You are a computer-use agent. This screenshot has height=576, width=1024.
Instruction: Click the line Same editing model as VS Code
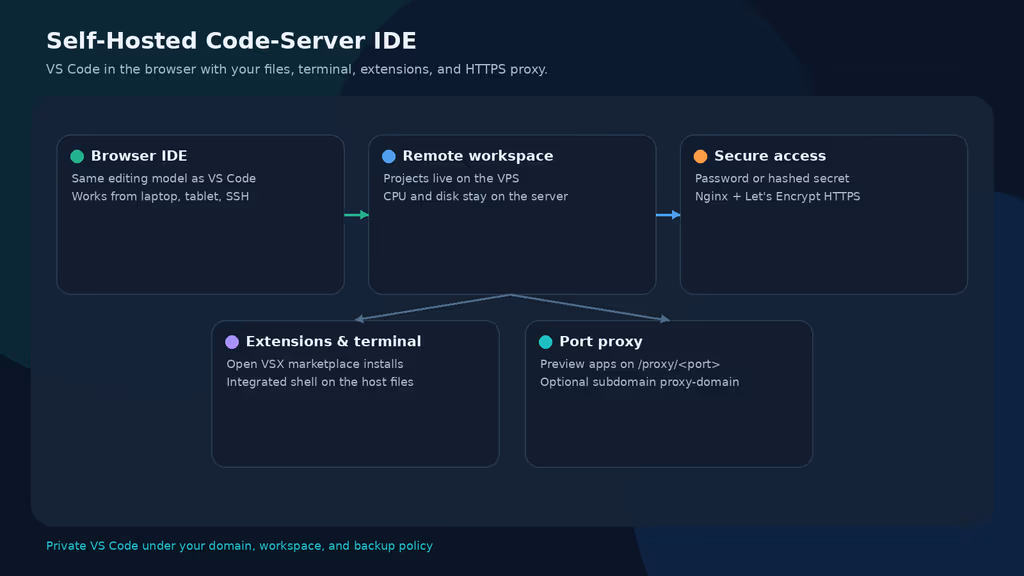[x=163, y=178]
